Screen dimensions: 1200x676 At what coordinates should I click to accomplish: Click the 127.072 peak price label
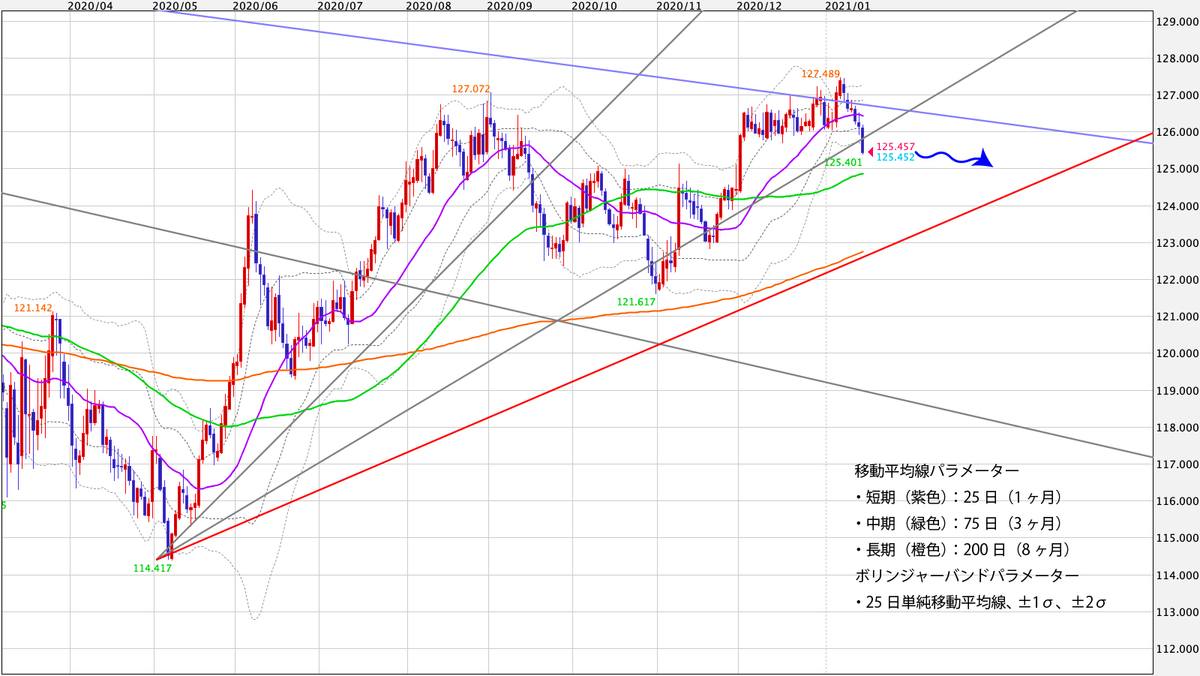point(471,89)
